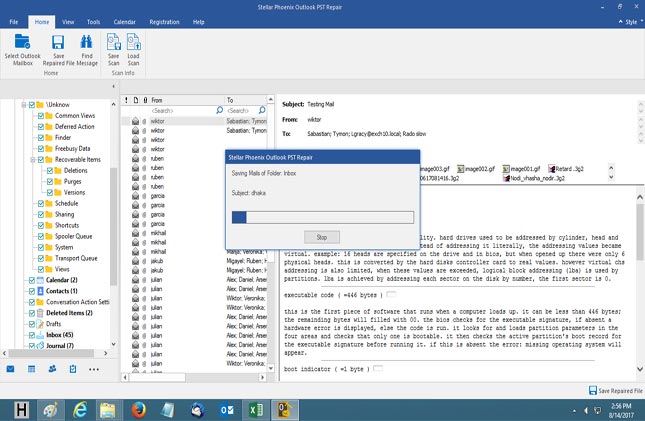Click the To column search magnifier
This screenshot has width=645, height=421.
262,110
